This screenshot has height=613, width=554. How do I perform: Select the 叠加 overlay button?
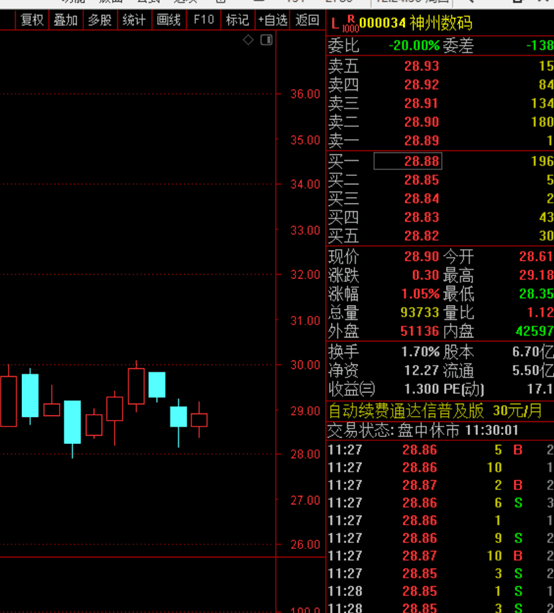pyautogui.click(x=66, y=20)
